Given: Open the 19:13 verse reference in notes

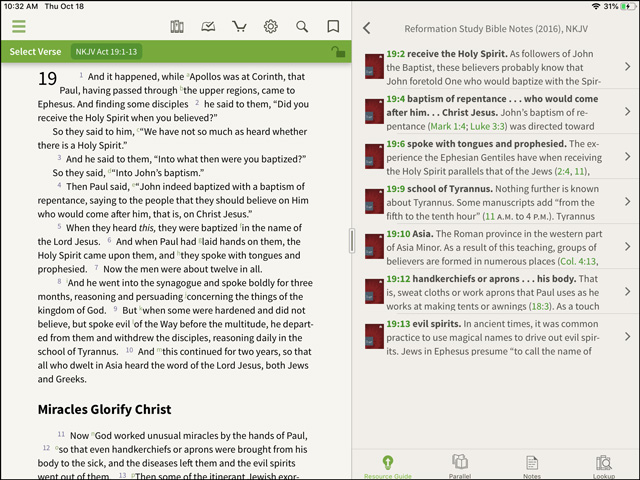Looking at the screenshot, I should pos(398,324).
